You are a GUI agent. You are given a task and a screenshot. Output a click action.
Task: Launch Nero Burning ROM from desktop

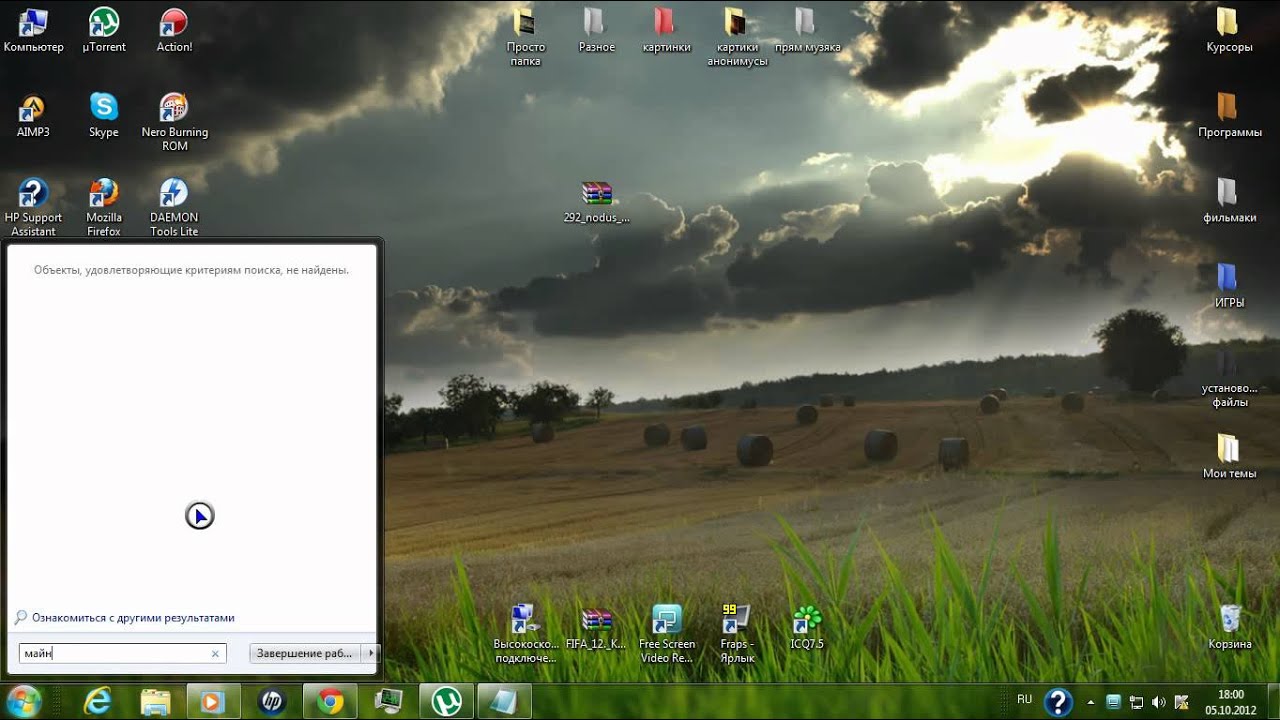(x=174, y=107)
